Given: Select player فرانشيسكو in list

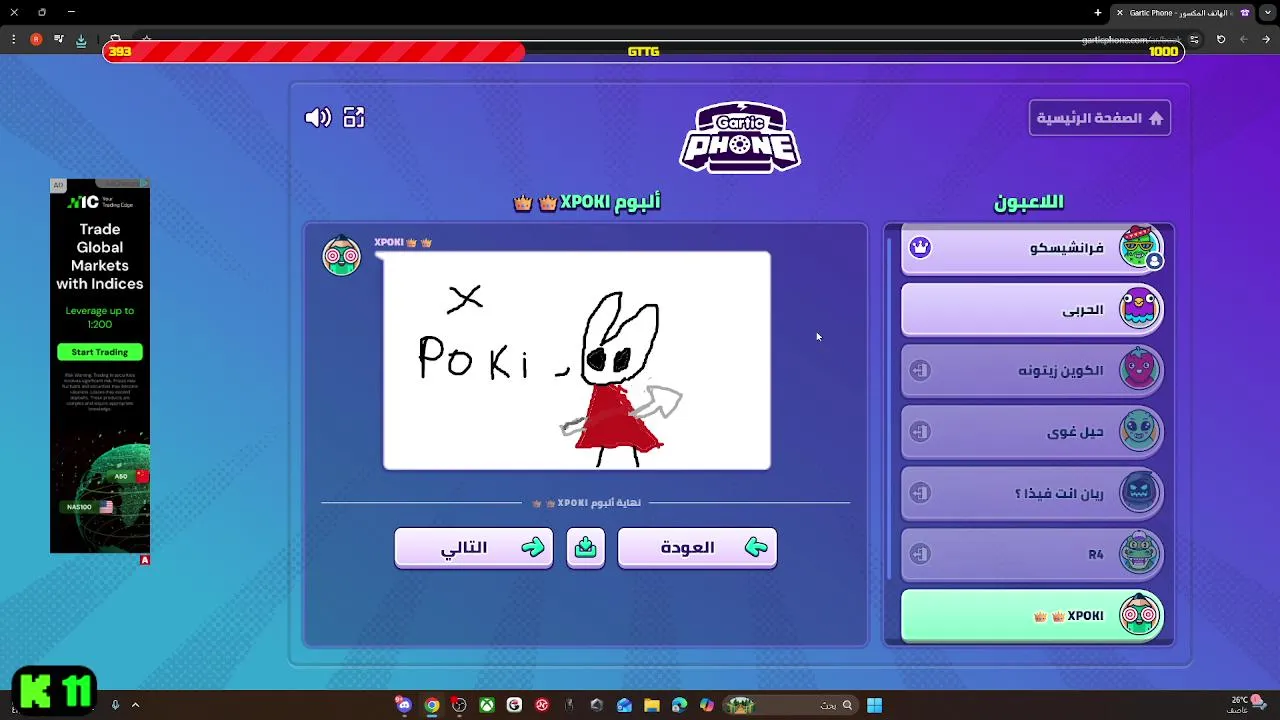Looking at the screenshot, I should (1033, 247).
